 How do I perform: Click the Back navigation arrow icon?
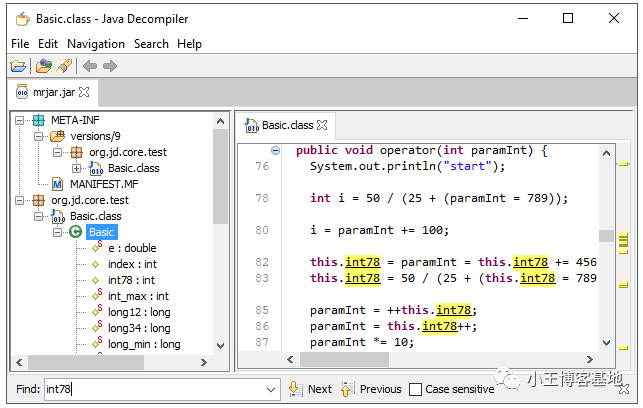[x=90, y=67]
